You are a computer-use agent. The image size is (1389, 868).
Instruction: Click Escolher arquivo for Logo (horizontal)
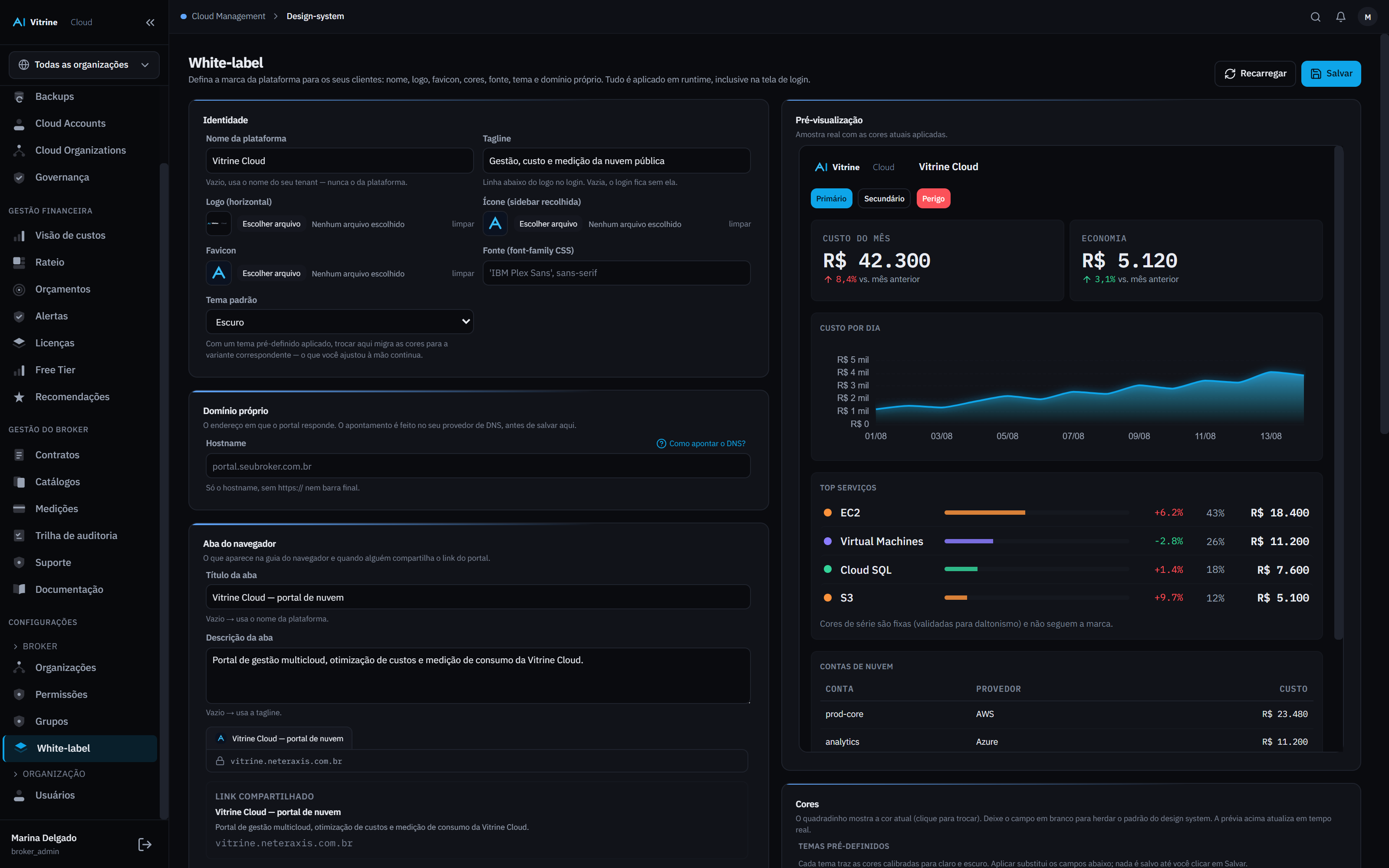(271, 224)
